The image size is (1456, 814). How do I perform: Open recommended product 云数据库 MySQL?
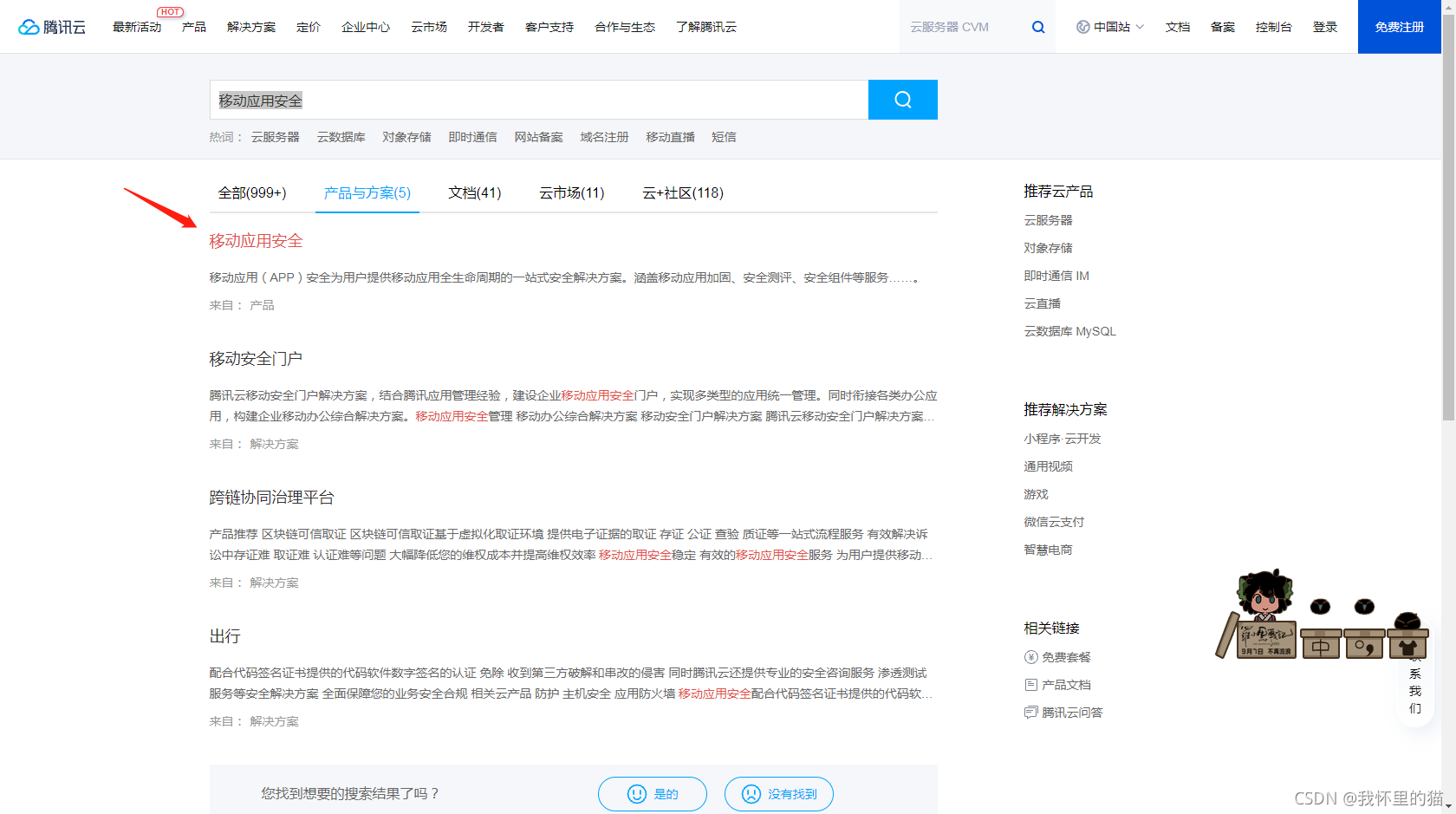click(x=1070, y=331)
